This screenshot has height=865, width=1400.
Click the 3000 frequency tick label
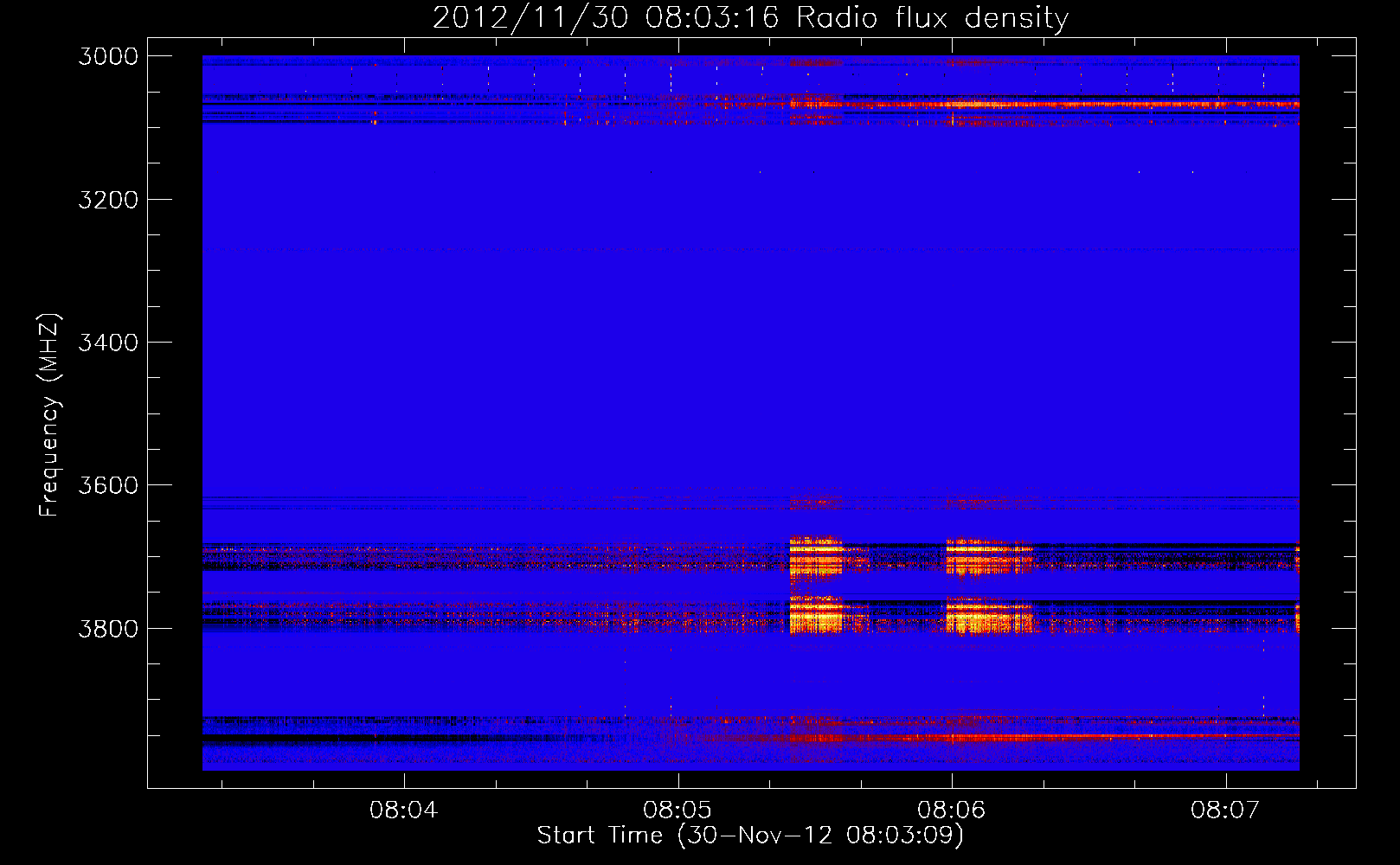point(108,56)
